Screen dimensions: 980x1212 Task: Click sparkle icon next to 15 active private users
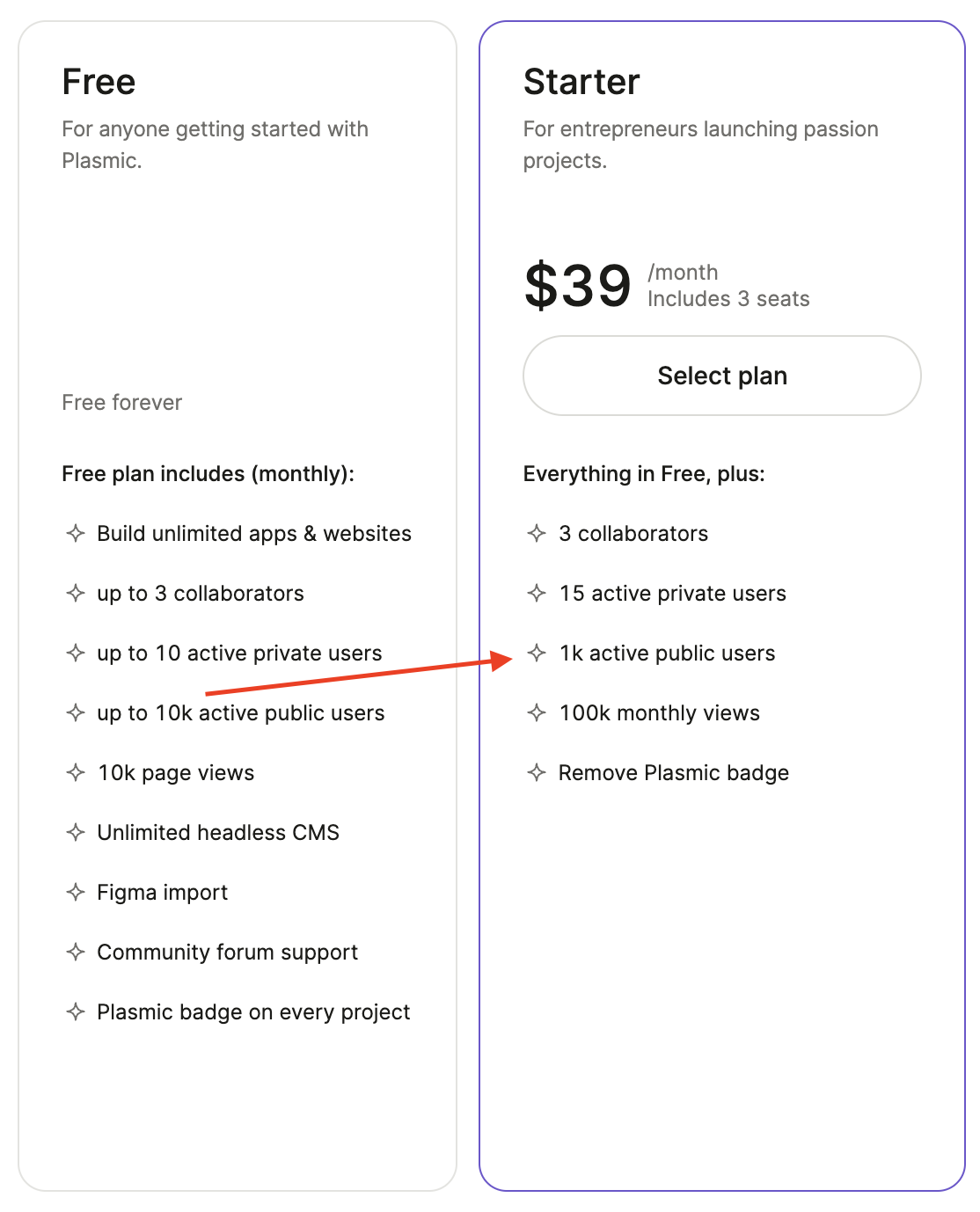(537, 593)
